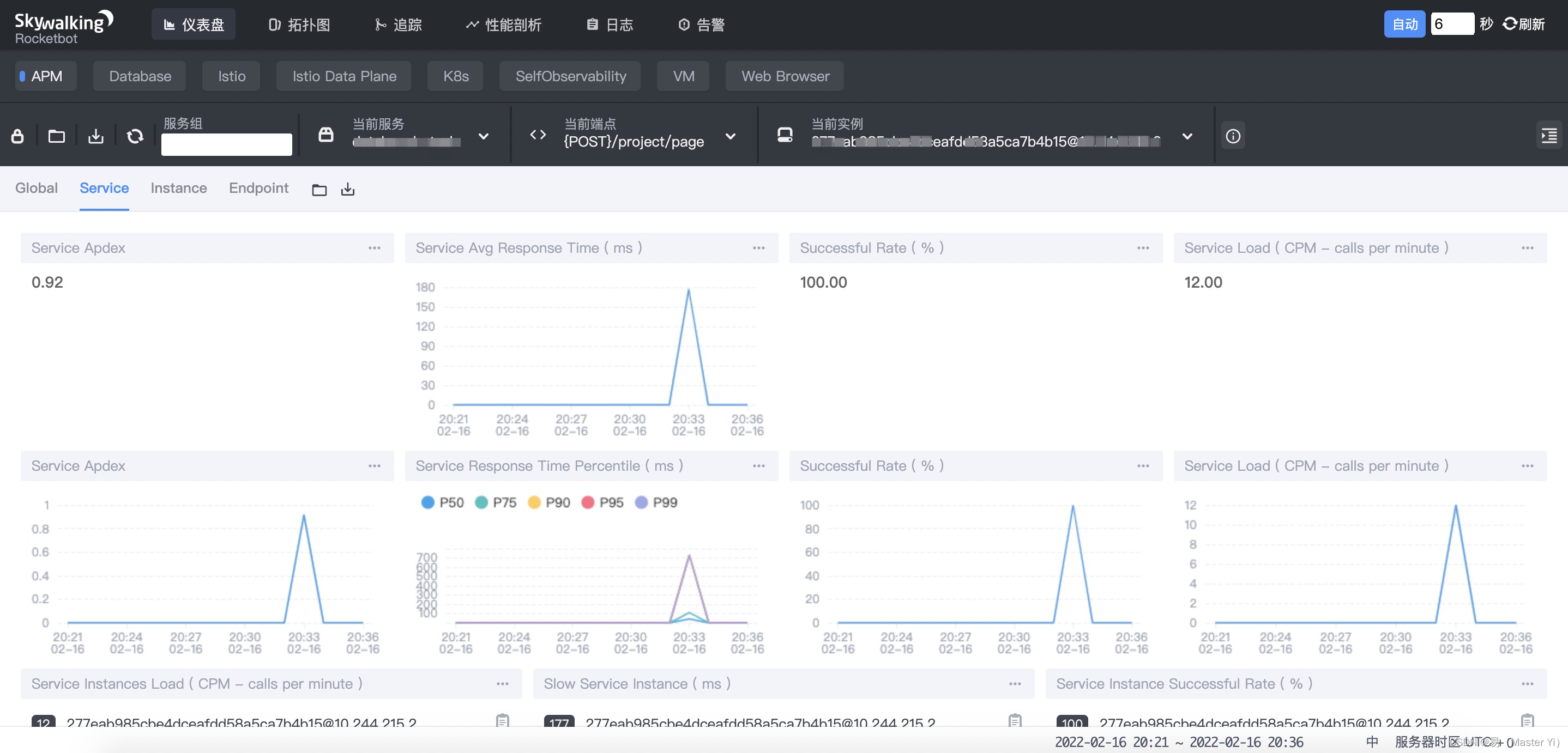1568x753 pixels.
Task: Toggle P95 legend series
Action: click(x=602, y=503)
